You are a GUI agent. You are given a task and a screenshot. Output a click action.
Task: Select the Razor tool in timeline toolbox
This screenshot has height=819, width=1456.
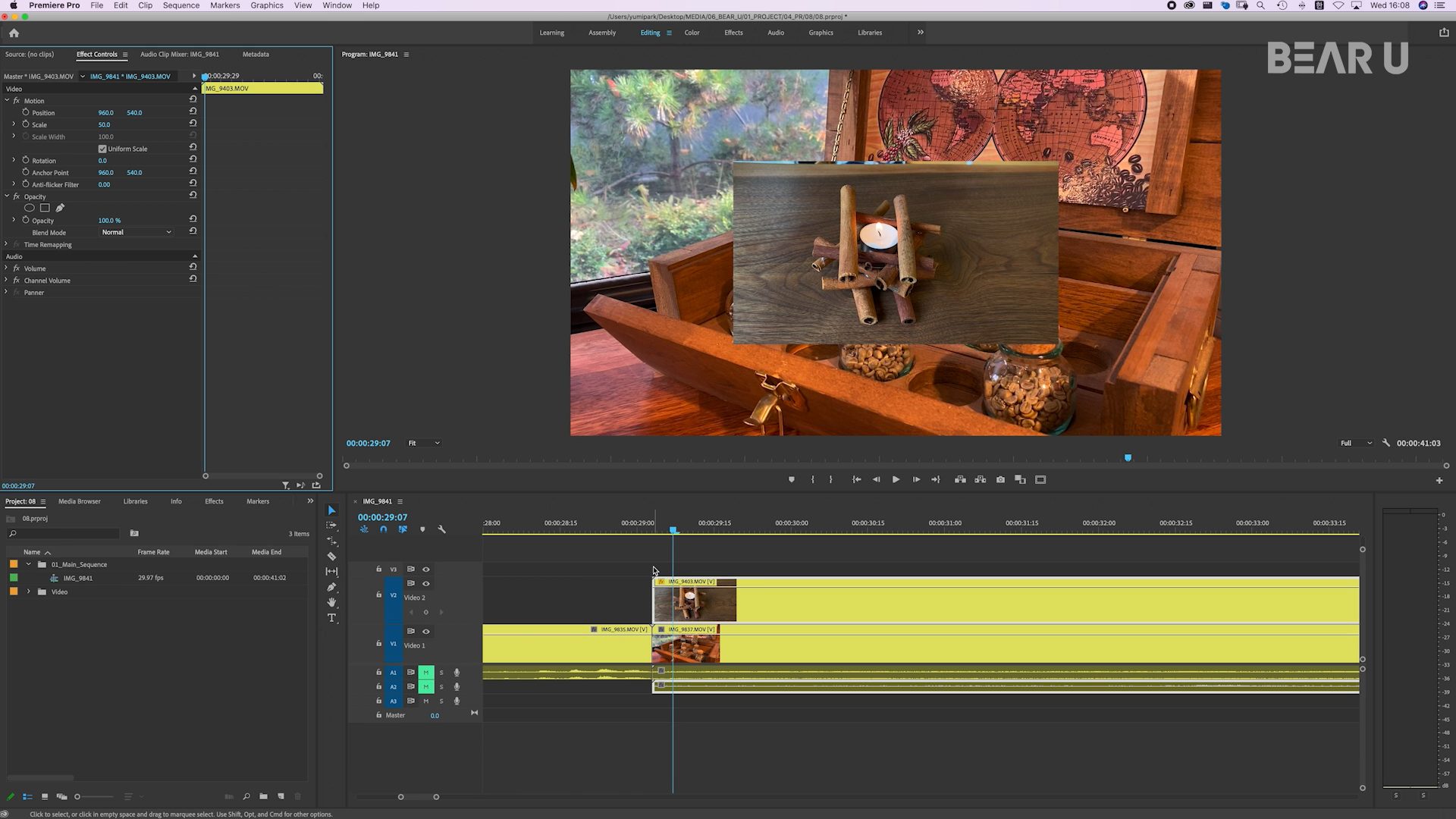click(331, 556)
